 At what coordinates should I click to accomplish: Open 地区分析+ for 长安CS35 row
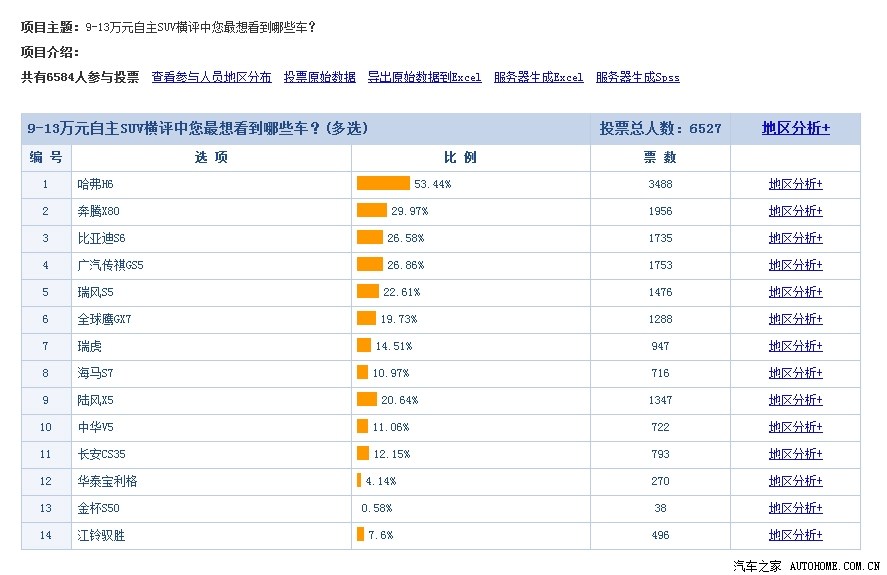pos(795,454)
